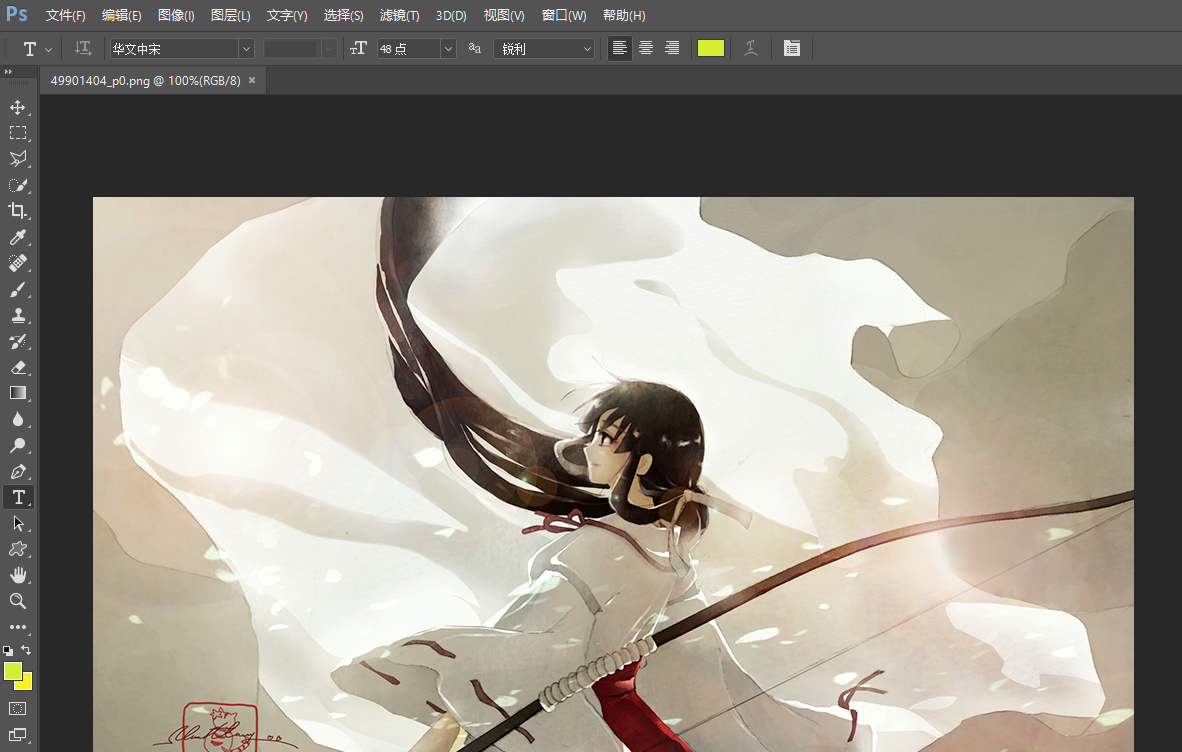Screen dimensions: 1182x752
Task: Select the History Brush tool
Action: (x=17, y=341)
